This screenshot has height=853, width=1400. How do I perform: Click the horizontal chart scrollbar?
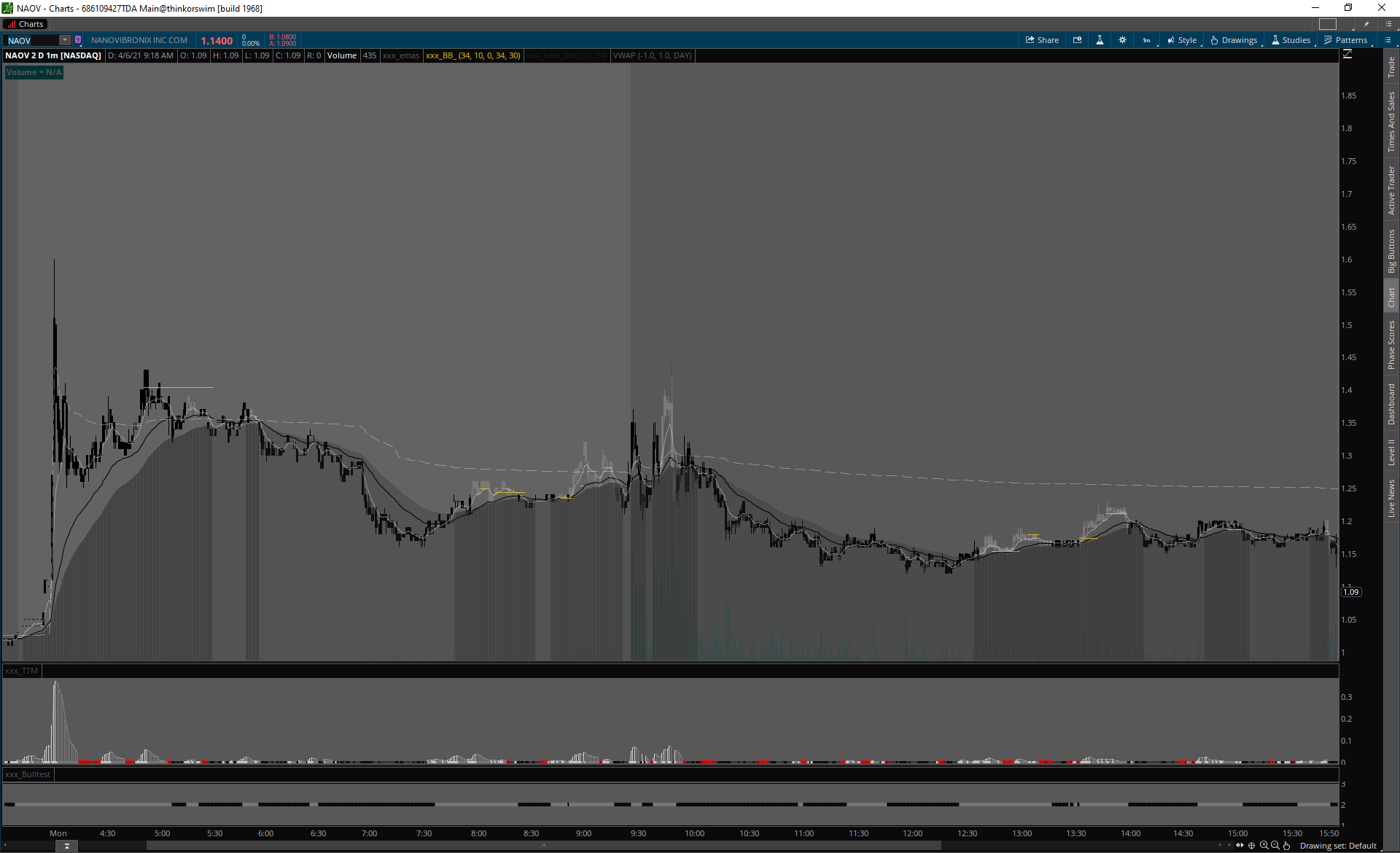(543, 846)
